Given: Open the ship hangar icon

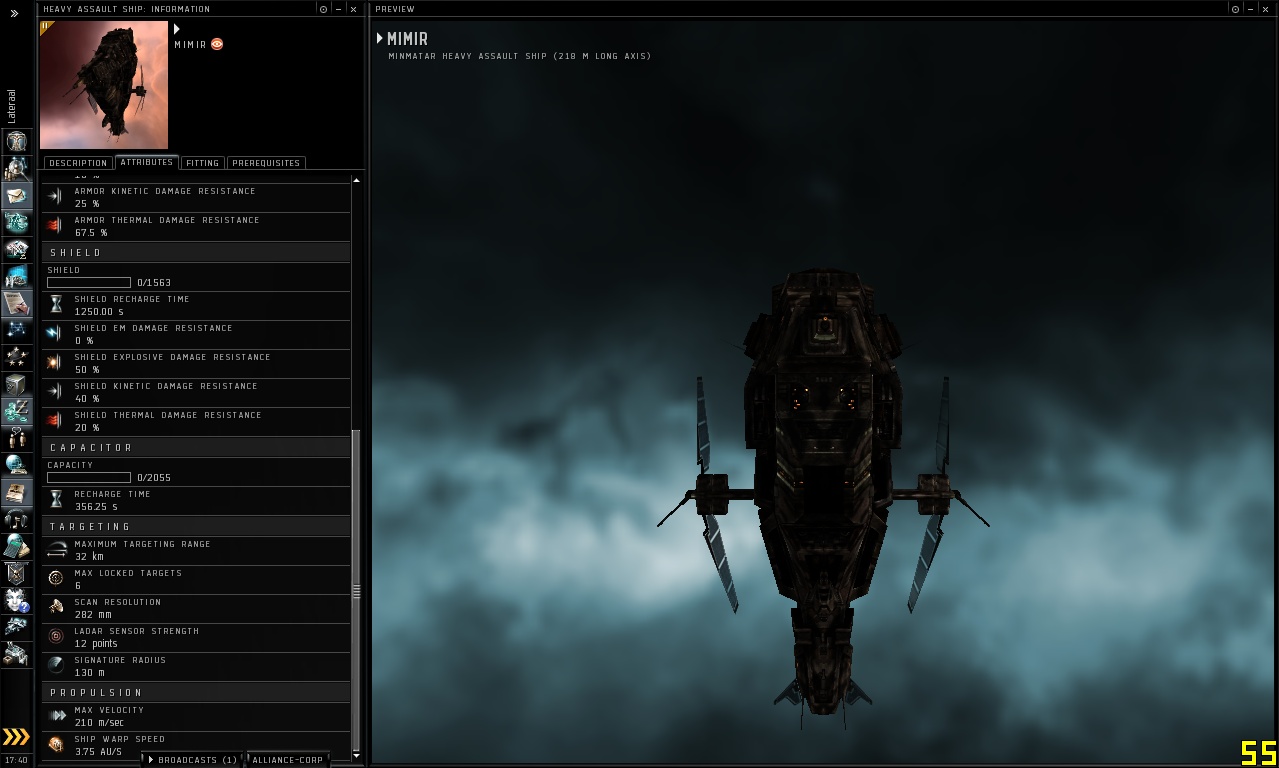Looking at the screenshot, I should (16, 627).
